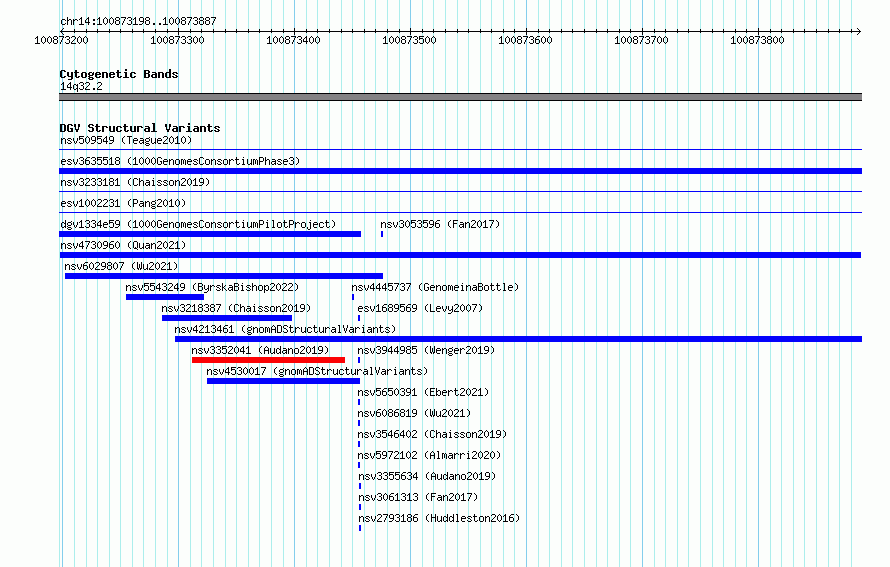
Task: Click ruler position 100873800
Action: [757, 40]
